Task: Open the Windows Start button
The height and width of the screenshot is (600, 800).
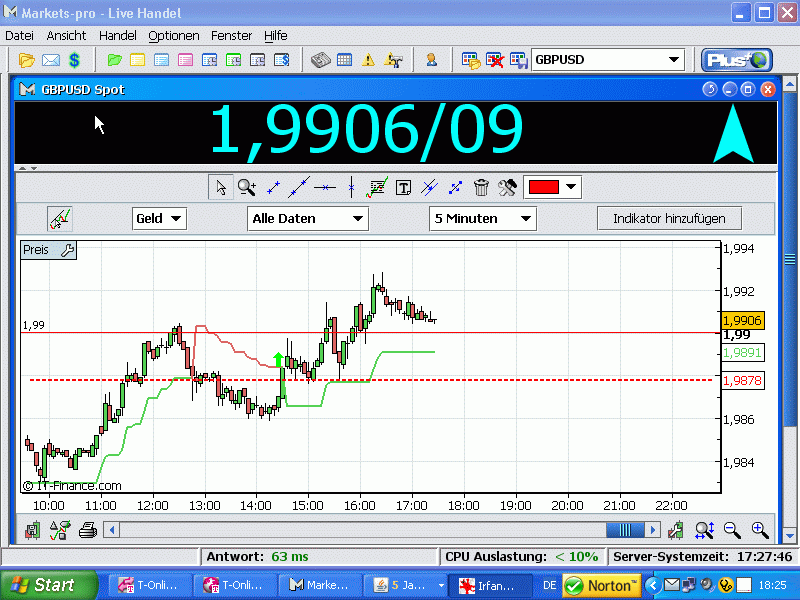Action: point(48,585)
